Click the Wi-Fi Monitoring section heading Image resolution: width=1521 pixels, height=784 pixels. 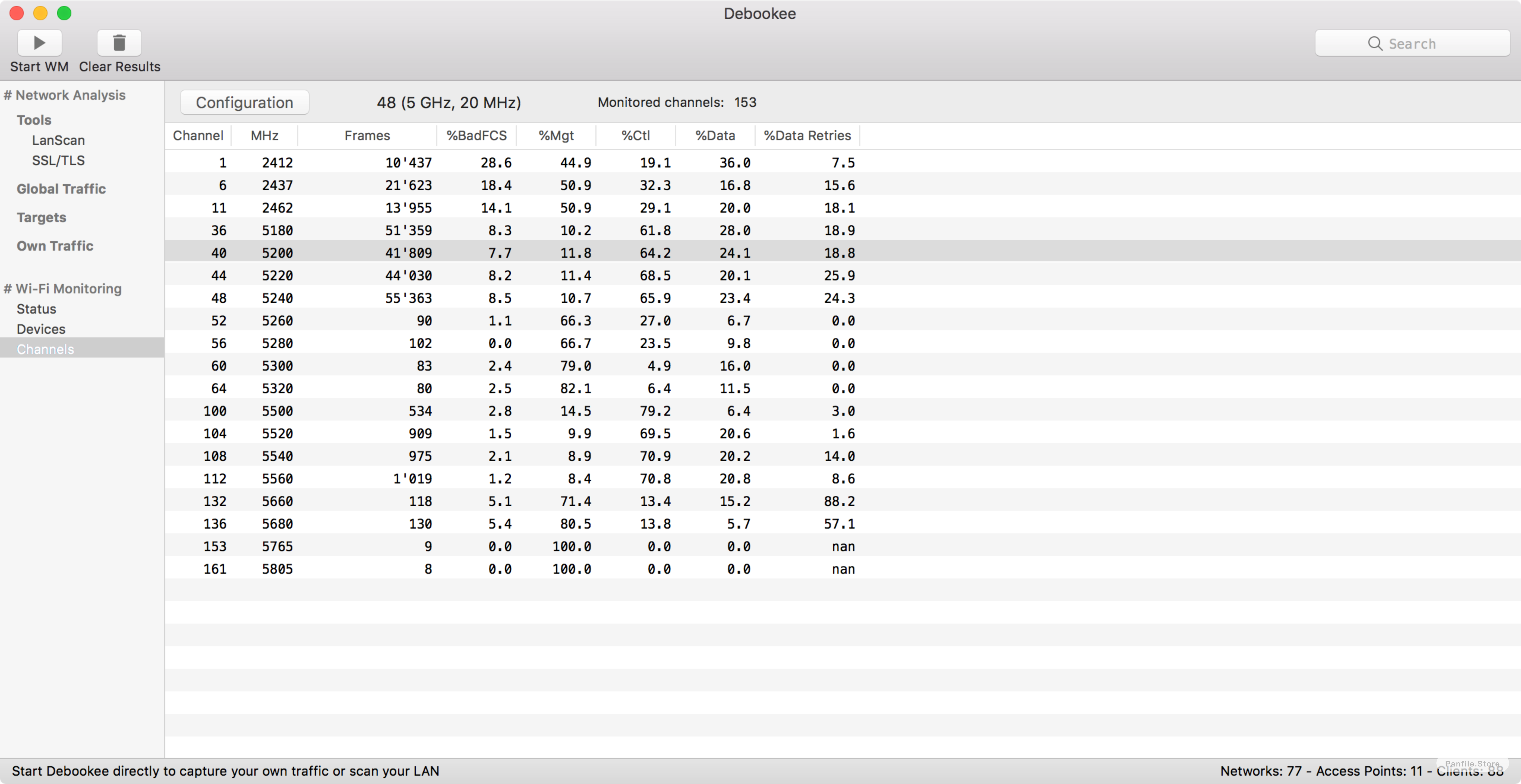click(x=63, y=289)
